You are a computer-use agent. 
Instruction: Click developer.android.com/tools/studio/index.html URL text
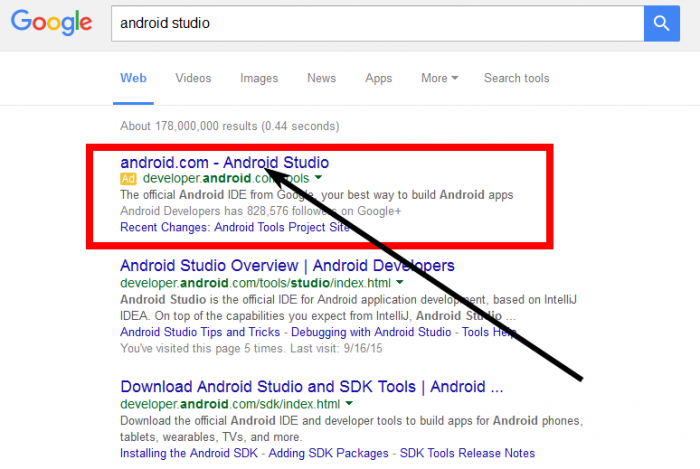click(255, 283)
